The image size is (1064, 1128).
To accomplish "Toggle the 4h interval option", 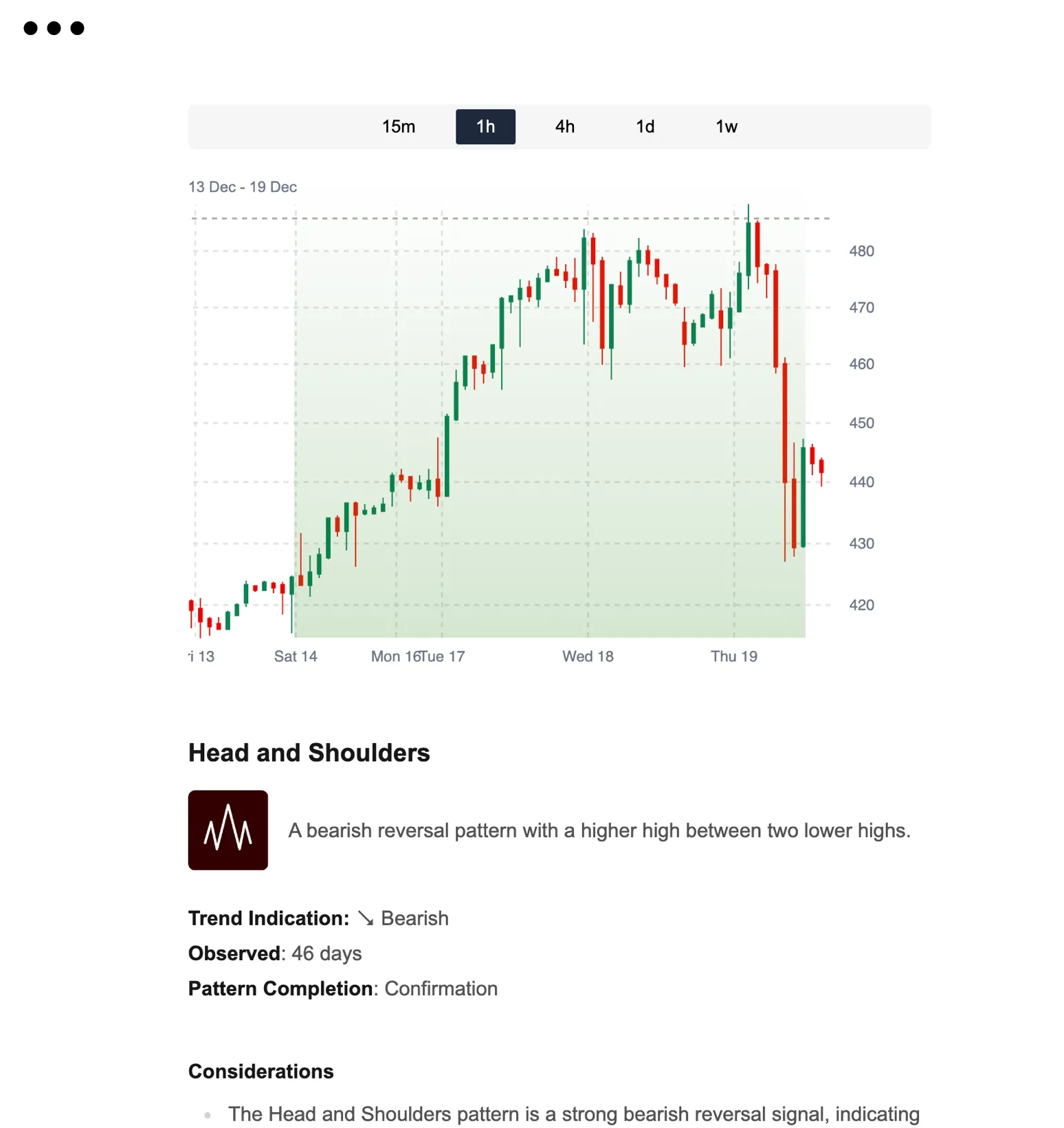I will click(x=564, y=126).
